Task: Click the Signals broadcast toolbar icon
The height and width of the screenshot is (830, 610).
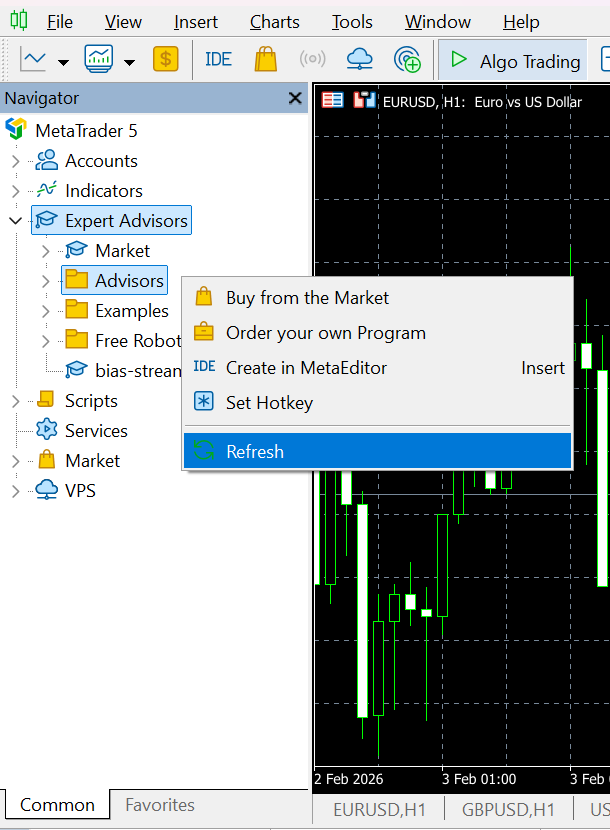Action: click(x=312, y=58)
